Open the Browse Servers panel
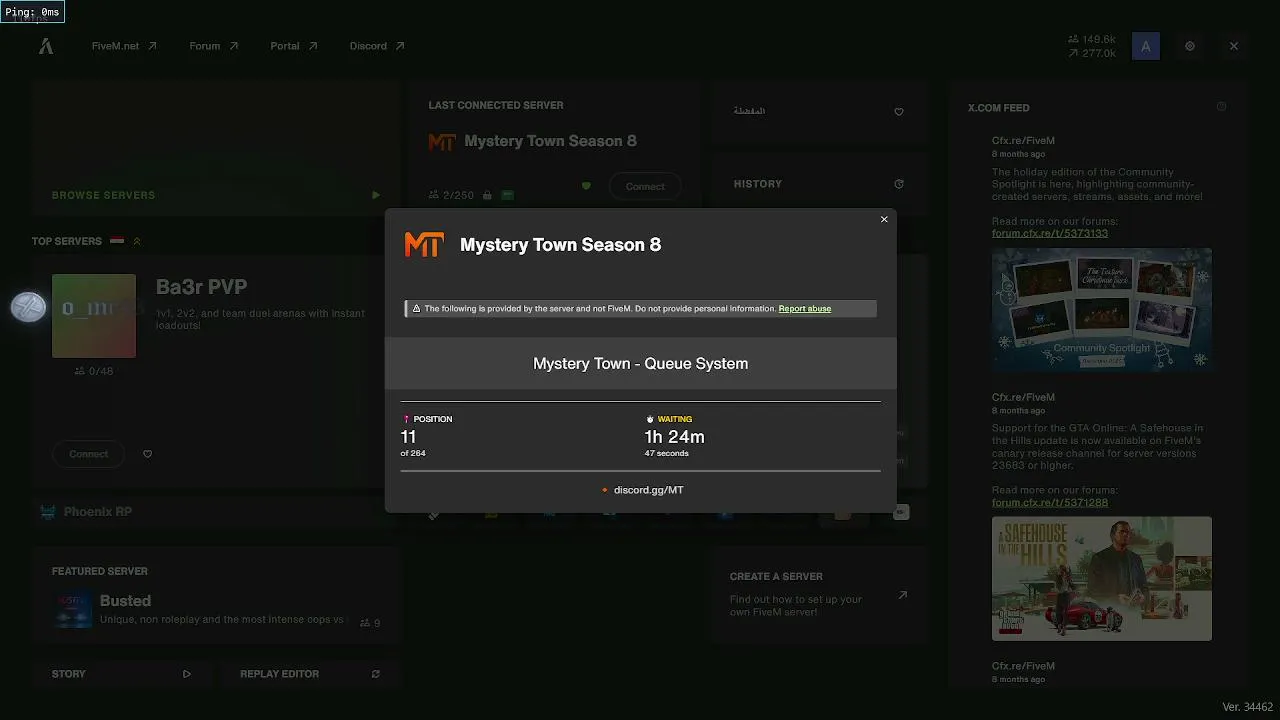This screenshot has height=720, width=1280. point(215,149)
